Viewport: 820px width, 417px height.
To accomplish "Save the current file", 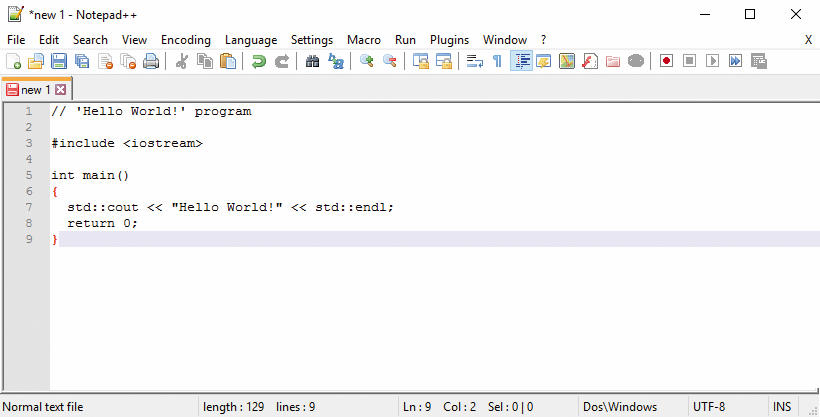I will point(59,61).
